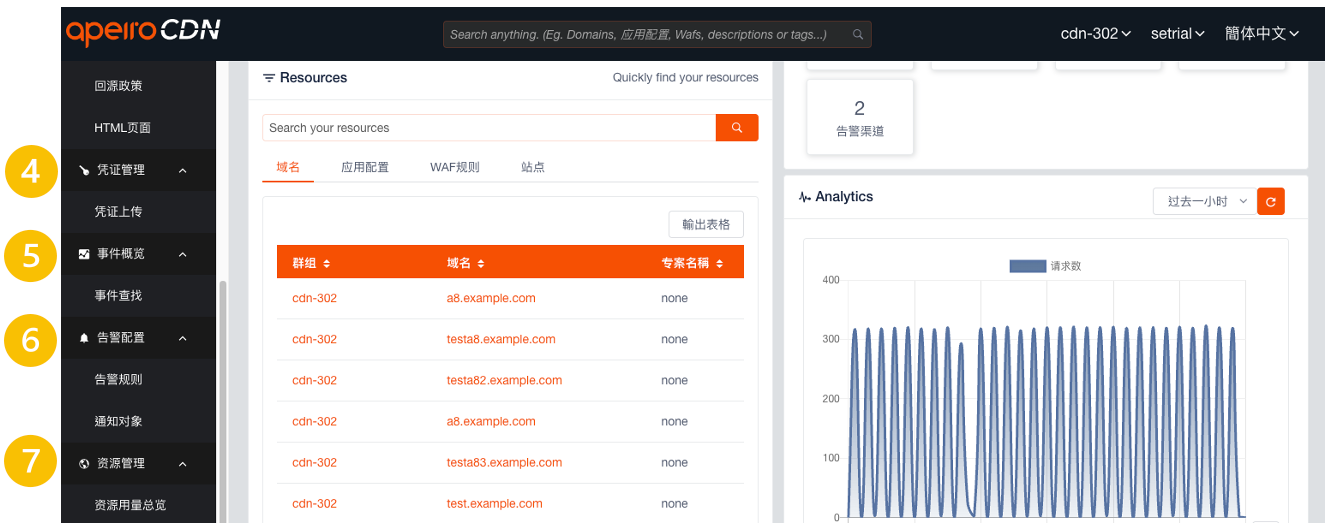The height and width of the screenshot is (532, 1331).
Task: Switch to the 应用配置 tab
Action: coord(365,168)
